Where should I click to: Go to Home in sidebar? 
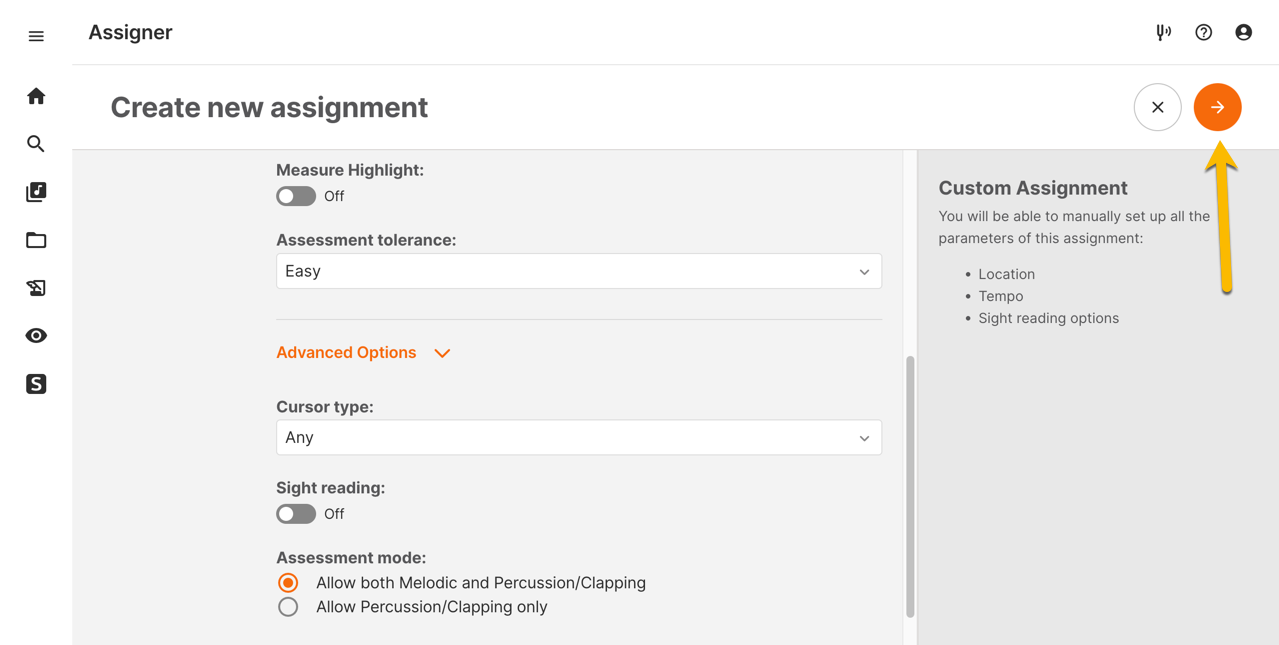(x=36, y=96)
